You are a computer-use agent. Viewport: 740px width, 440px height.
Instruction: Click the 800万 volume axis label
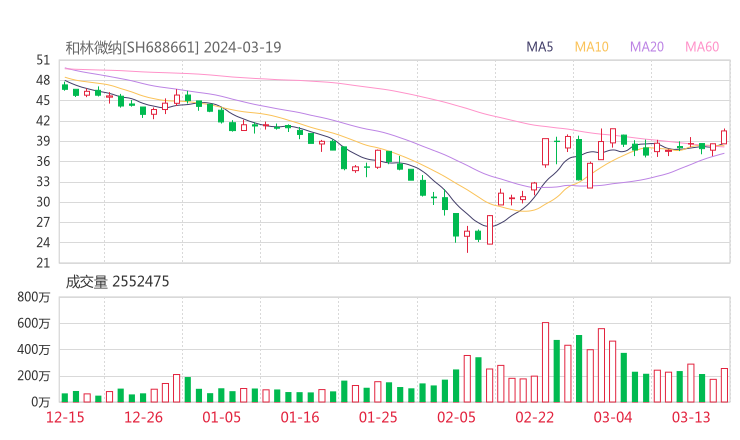(x=34, y=297)
